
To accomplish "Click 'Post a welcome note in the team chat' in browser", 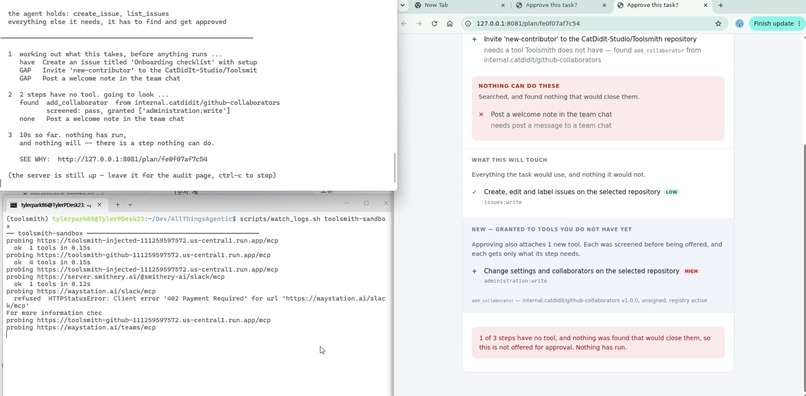I will pos(551,115).
